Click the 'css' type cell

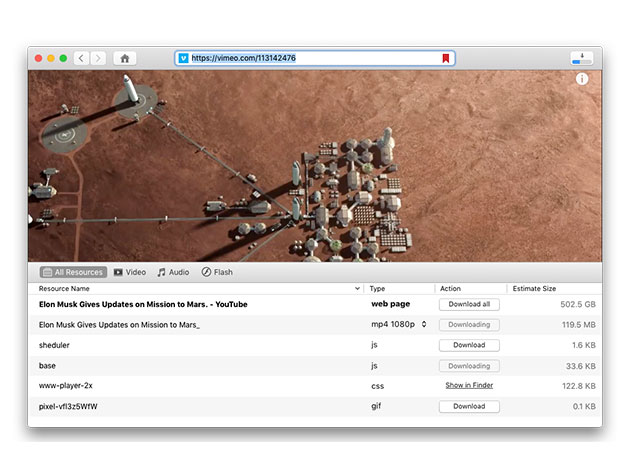[x=377, y=386]
